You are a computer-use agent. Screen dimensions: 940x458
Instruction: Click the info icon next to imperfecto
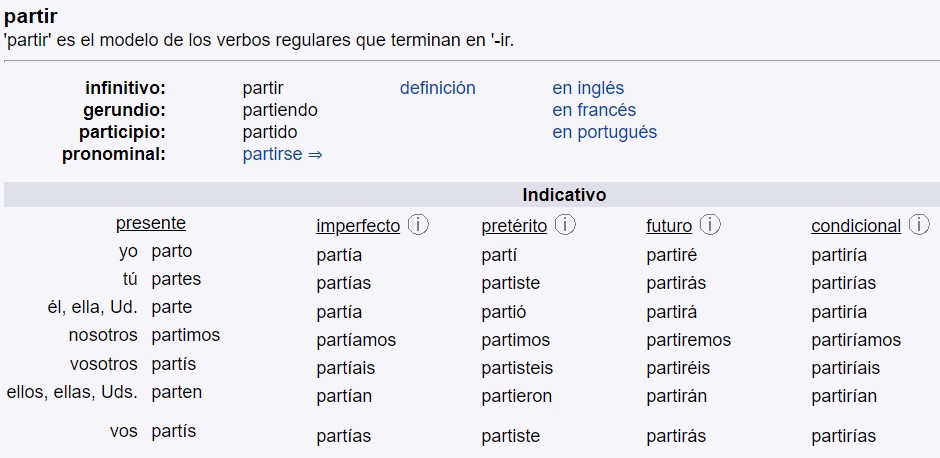[418, 225]
